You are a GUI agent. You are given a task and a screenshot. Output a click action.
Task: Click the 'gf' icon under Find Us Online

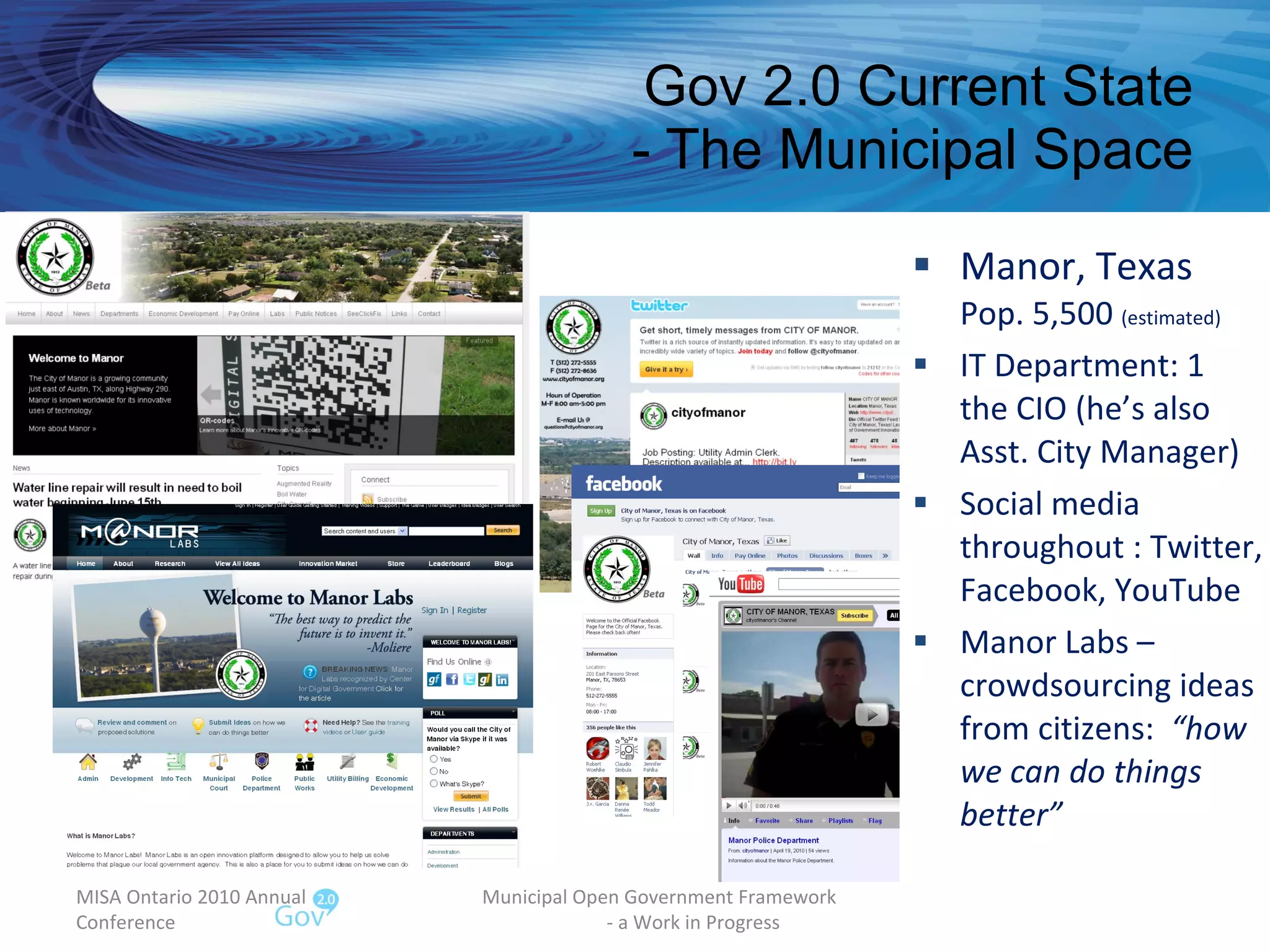(x=434, y=680)
